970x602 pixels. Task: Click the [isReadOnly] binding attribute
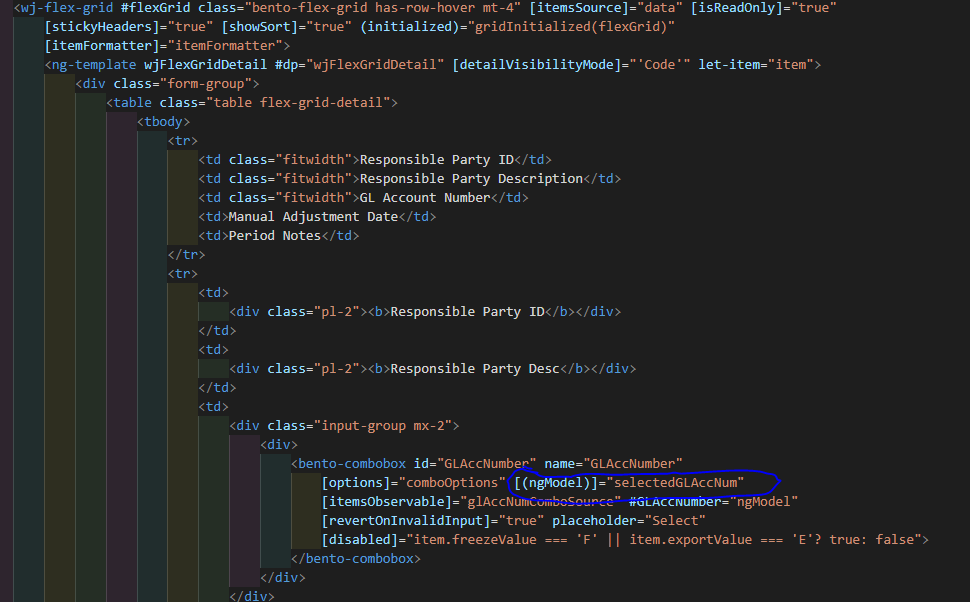tap(737, 8)
